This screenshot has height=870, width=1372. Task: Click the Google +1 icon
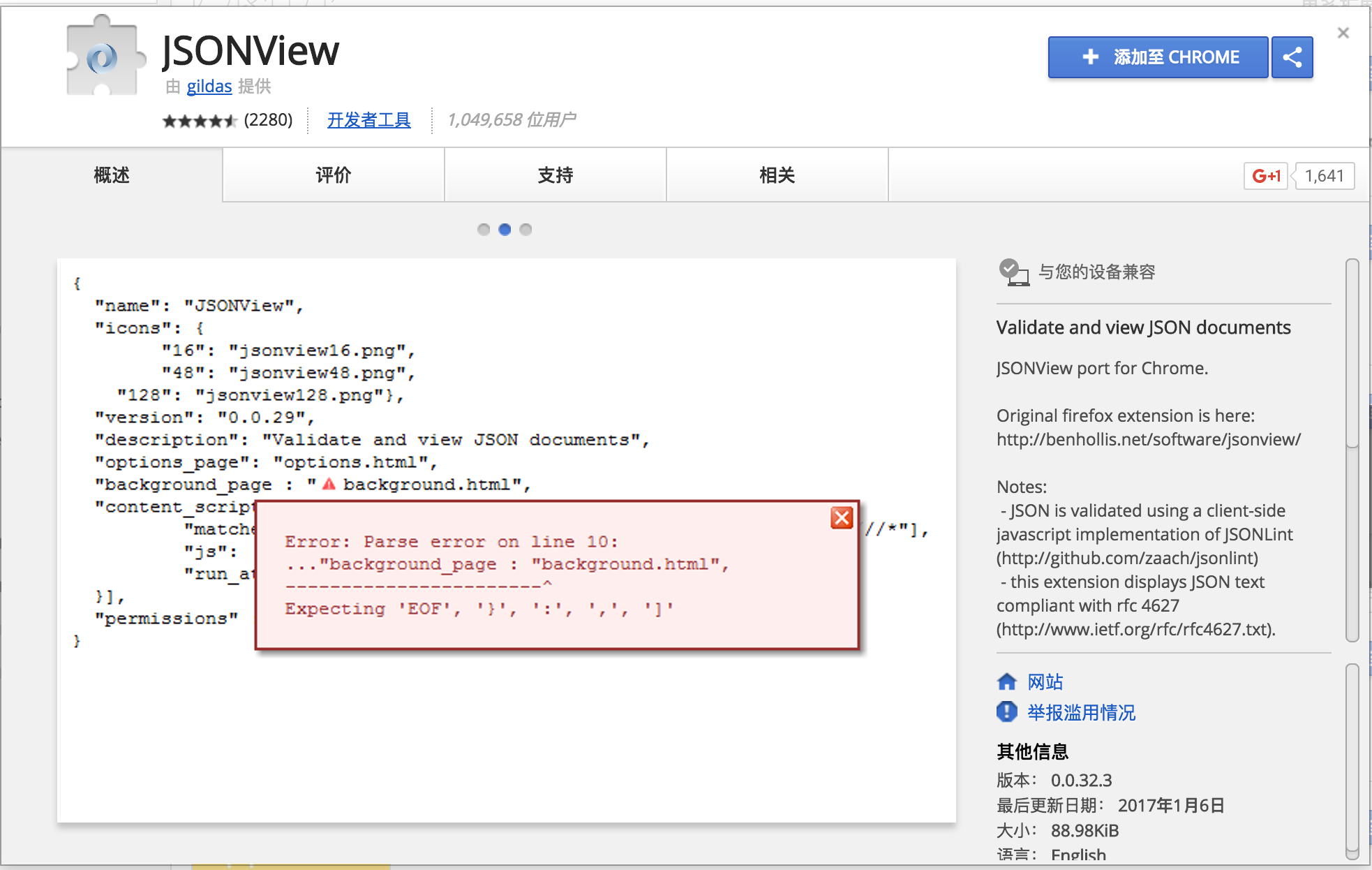(x=1265, y=176)
